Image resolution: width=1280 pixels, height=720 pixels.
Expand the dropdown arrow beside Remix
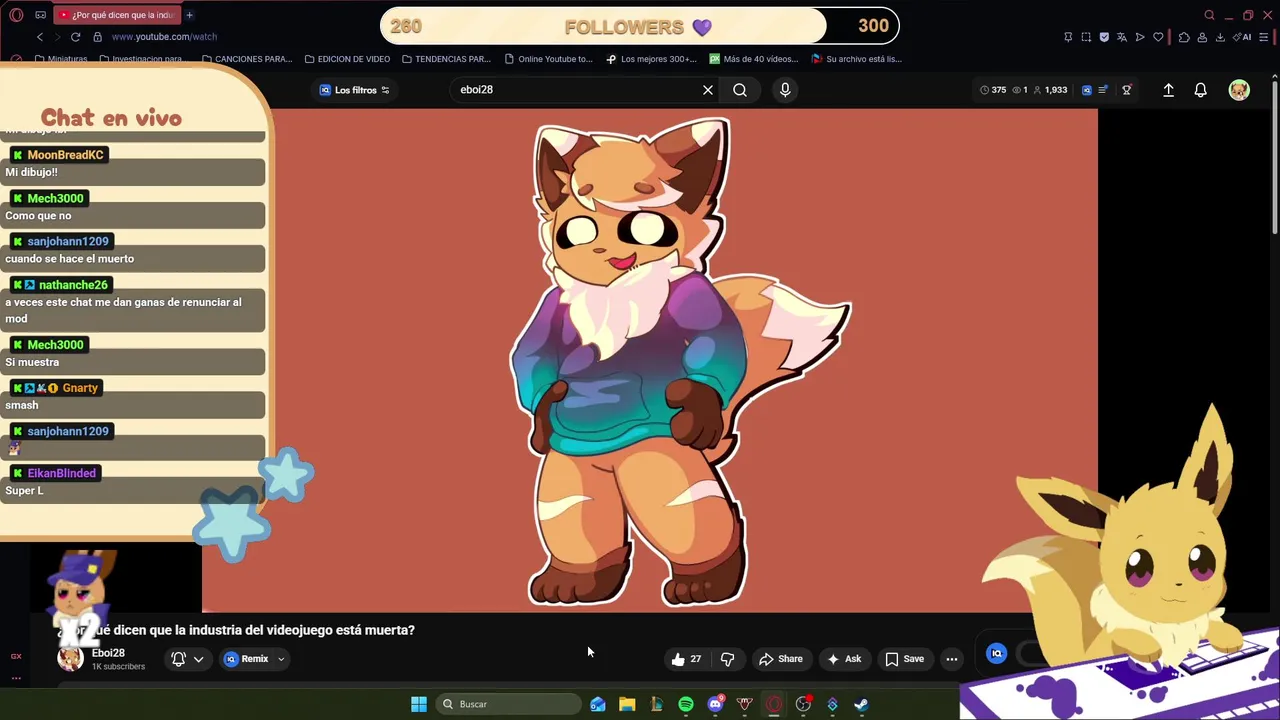click(281, 659)
